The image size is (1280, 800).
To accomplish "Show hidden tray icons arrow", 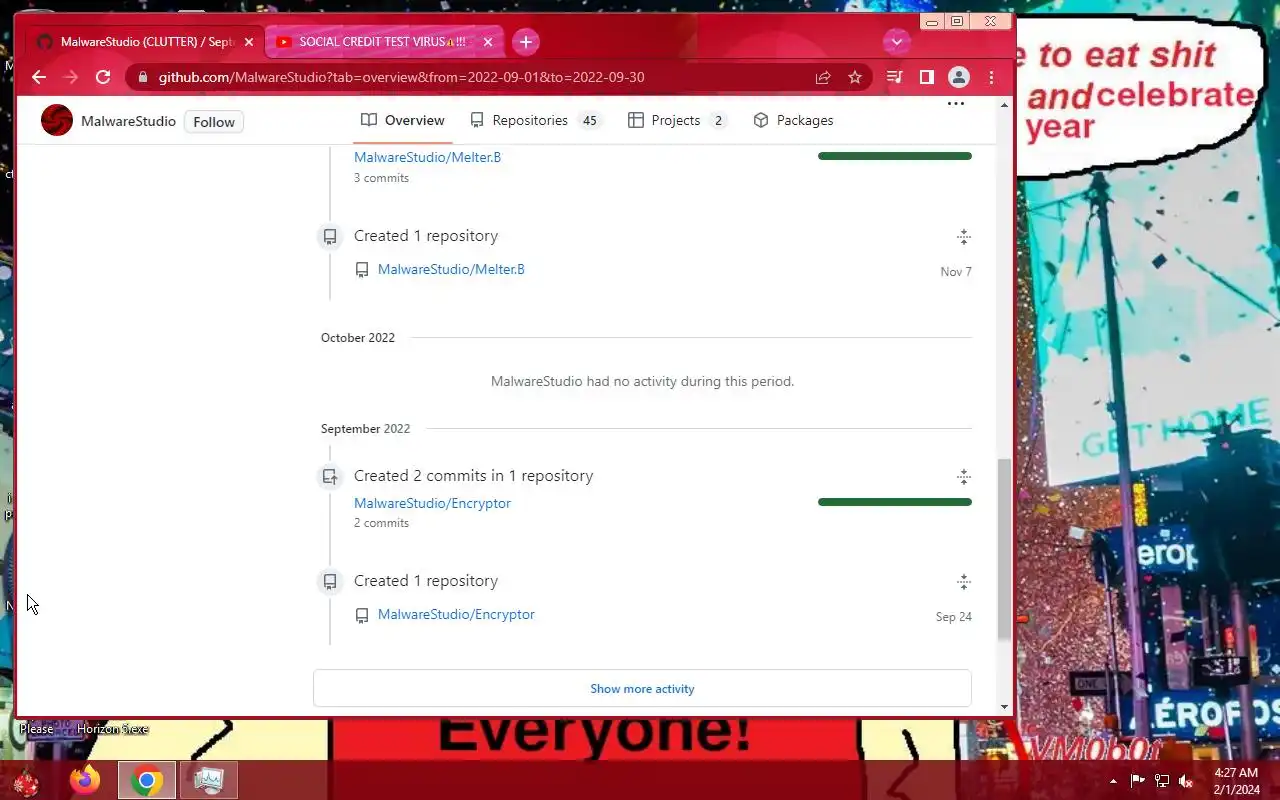I will [1113, 781].
